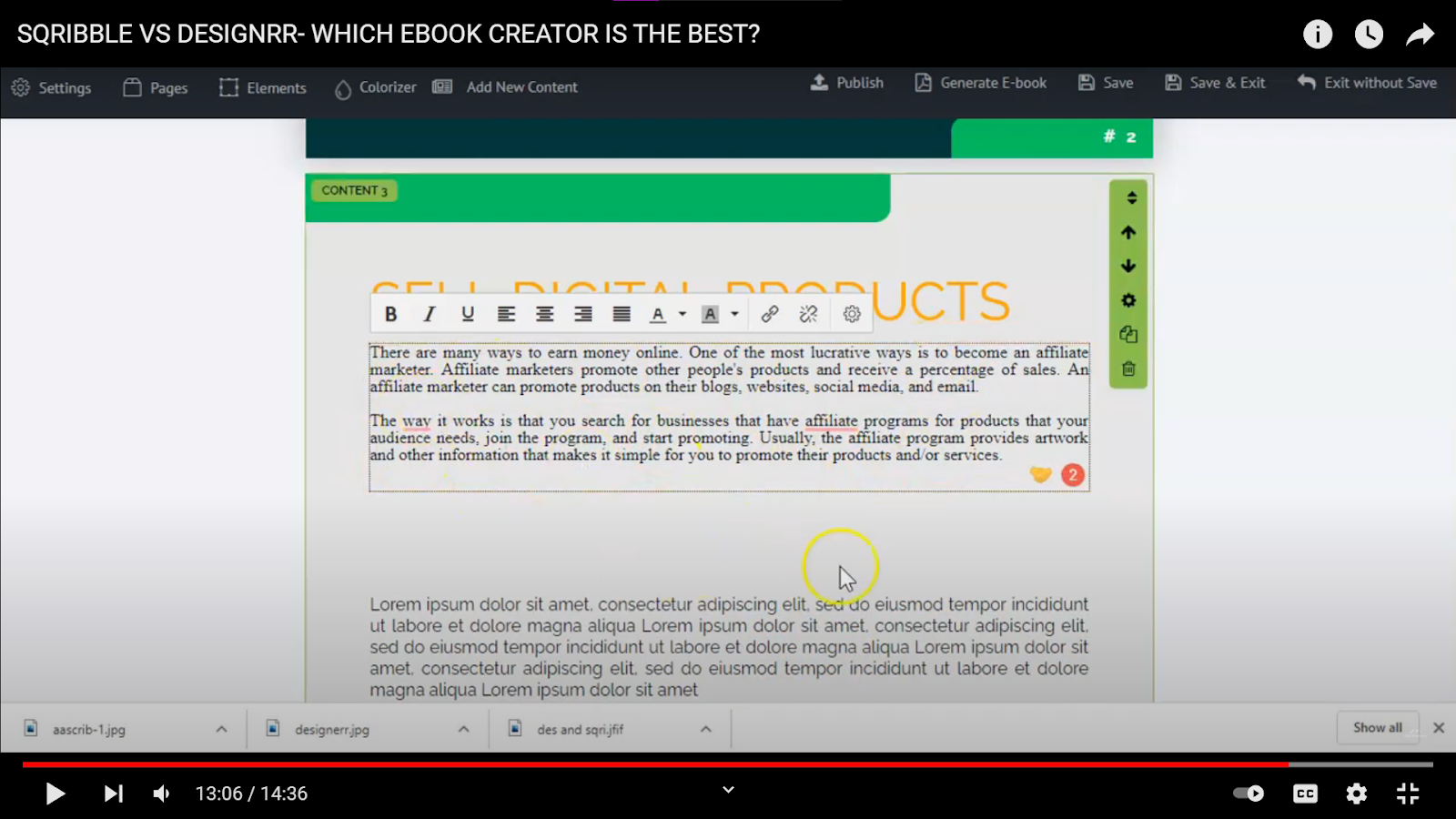
Task: Toggle closed captions
Action: click(1305, 794)
